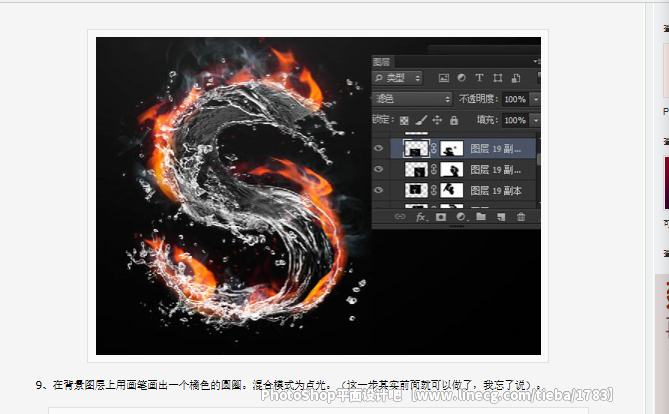The image size is (669, 414).
Task: Click the link layers chain icon
Action: [400, 216]
